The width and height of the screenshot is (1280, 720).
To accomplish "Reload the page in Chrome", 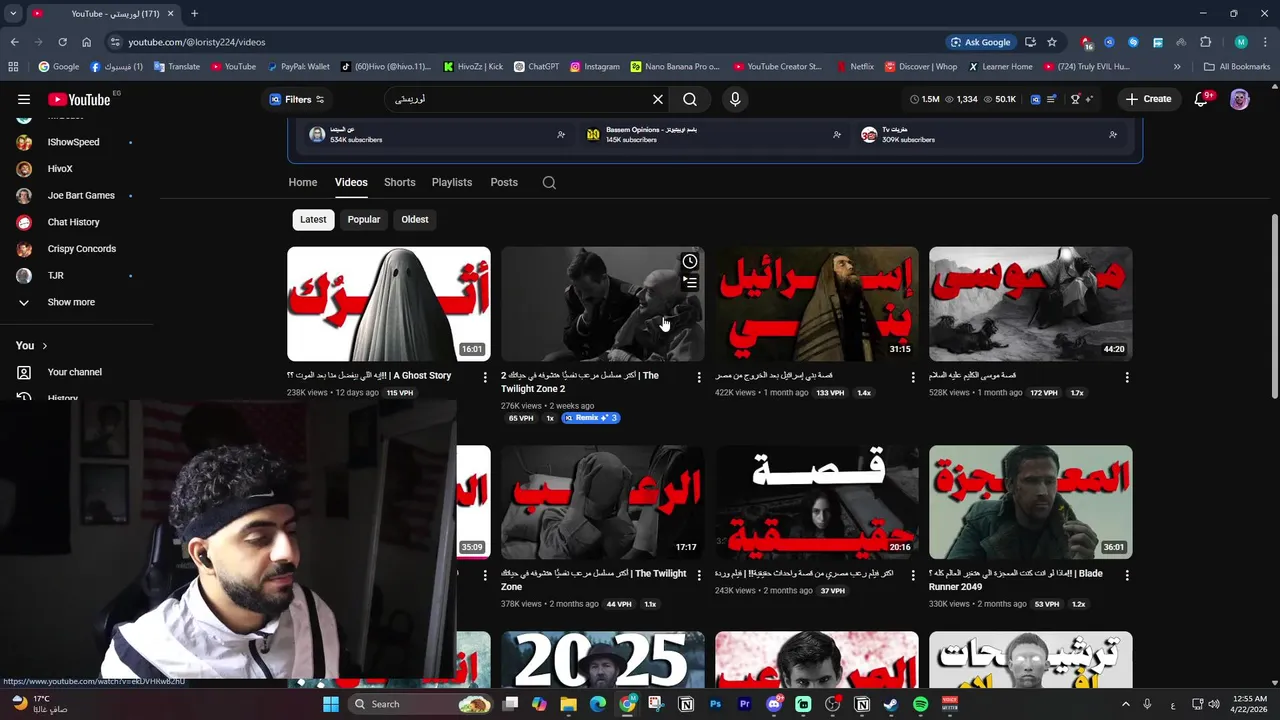I will coord(62,42).
